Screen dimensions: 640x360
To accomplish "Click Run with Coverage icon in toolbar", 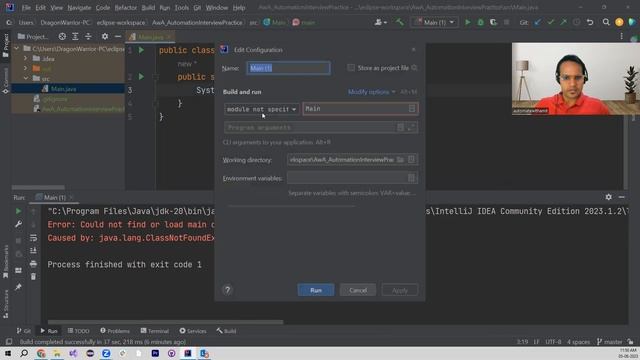I will (493, 22).
